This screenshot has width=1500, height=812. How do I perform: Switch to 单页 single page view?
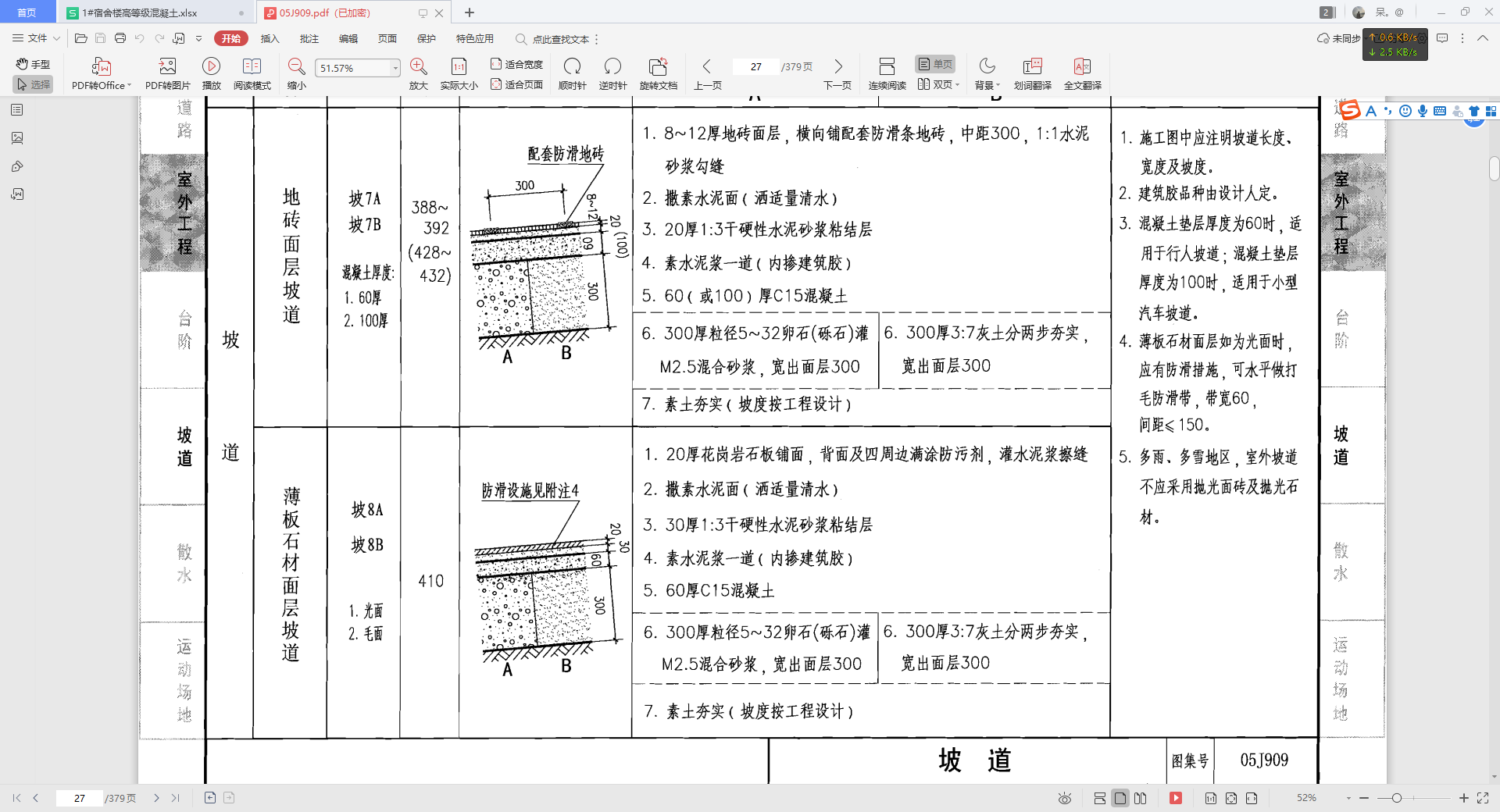click(x=935, y=64)
